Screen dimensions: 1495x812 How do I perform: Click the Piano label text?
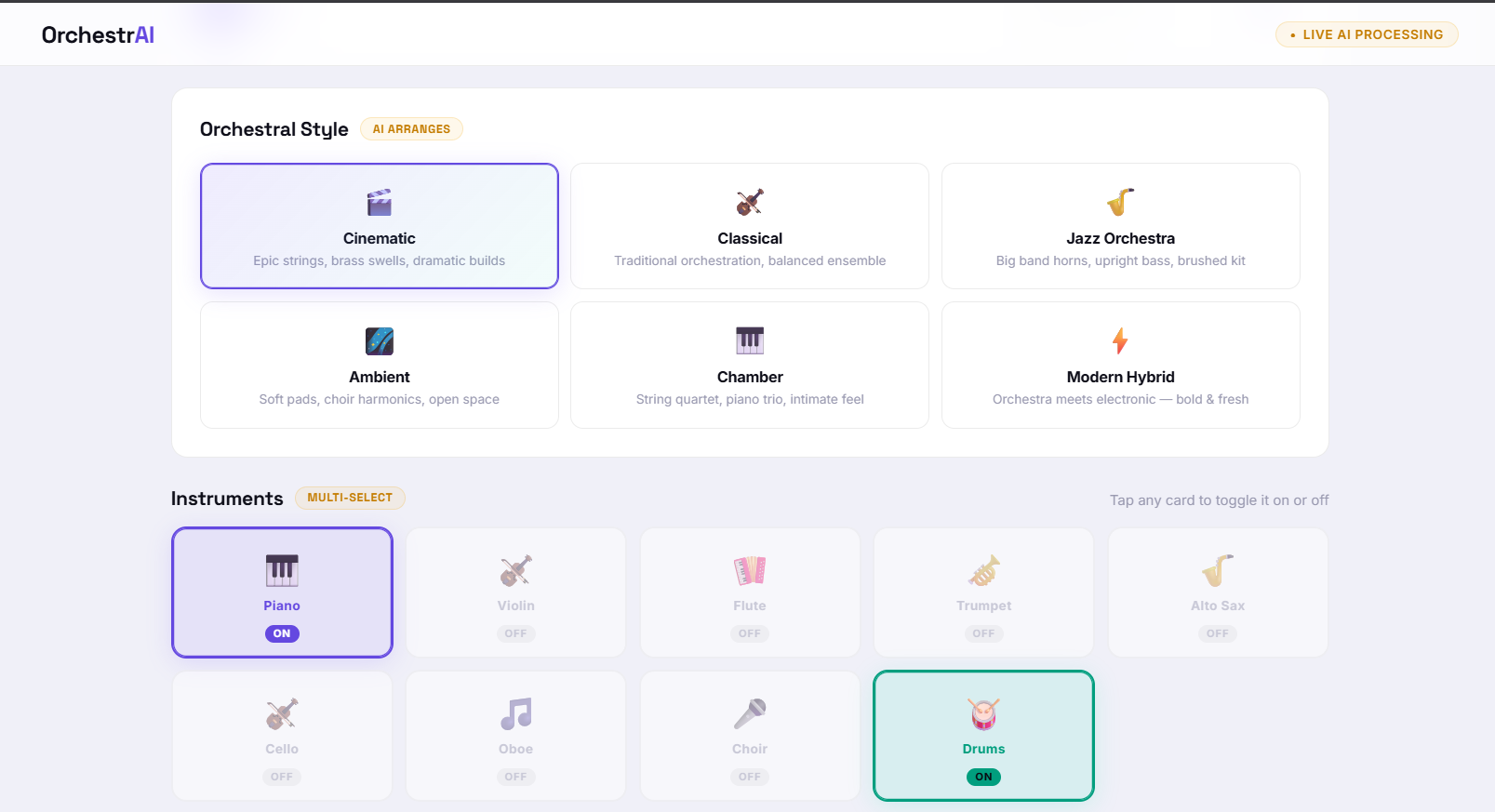pos(282,606)
